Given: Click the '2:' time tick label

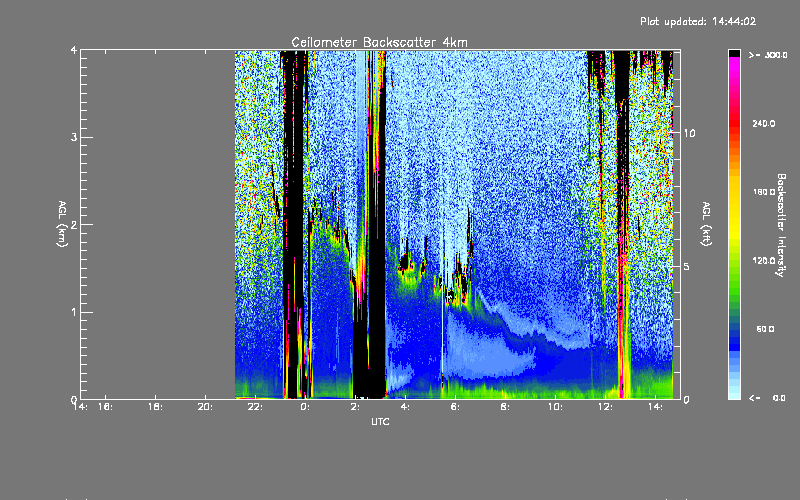Looking at the screenshot, I should (355, 407).
